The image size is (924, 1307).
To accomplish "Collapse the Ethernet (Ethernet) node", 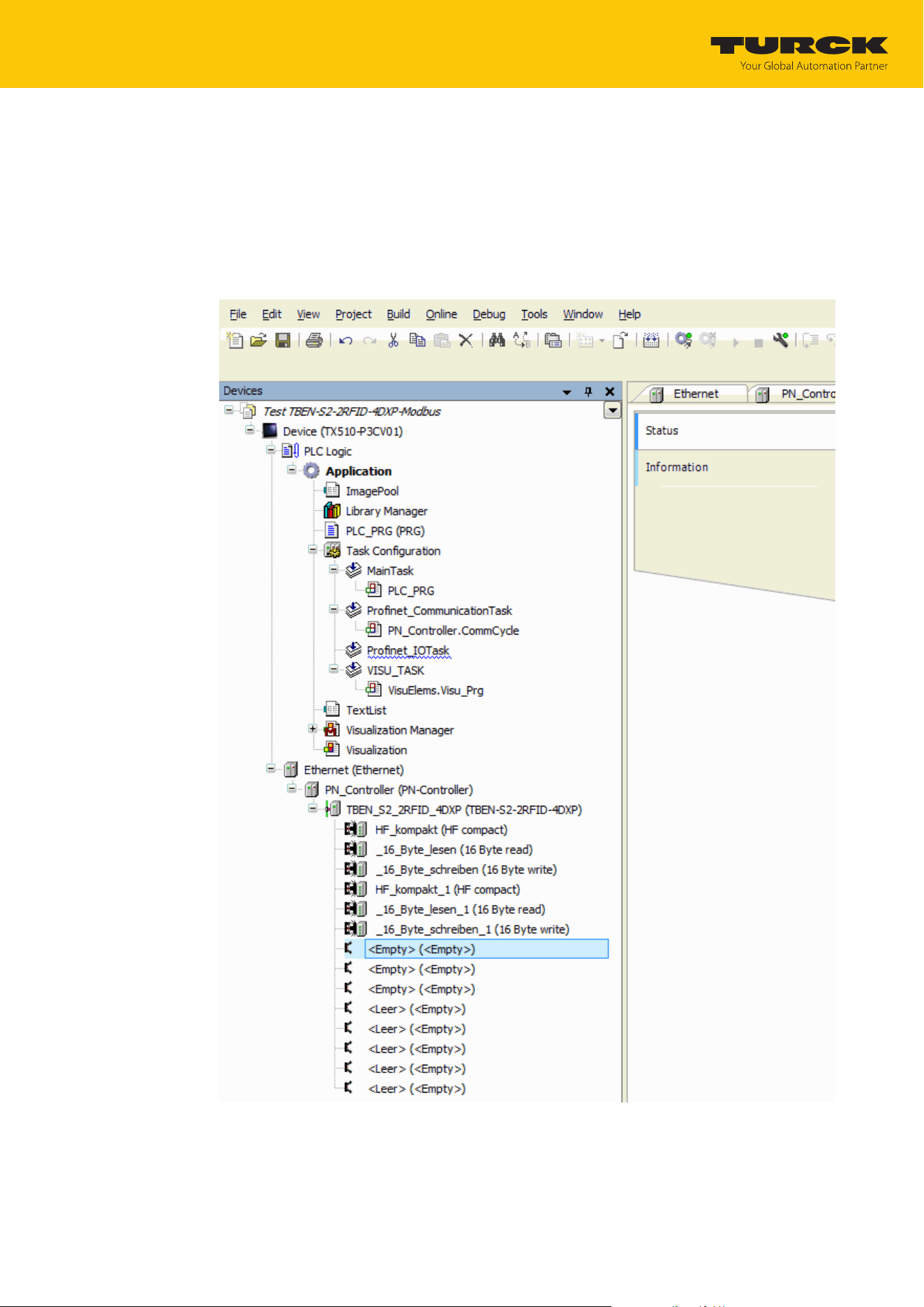I will point(271,768).
